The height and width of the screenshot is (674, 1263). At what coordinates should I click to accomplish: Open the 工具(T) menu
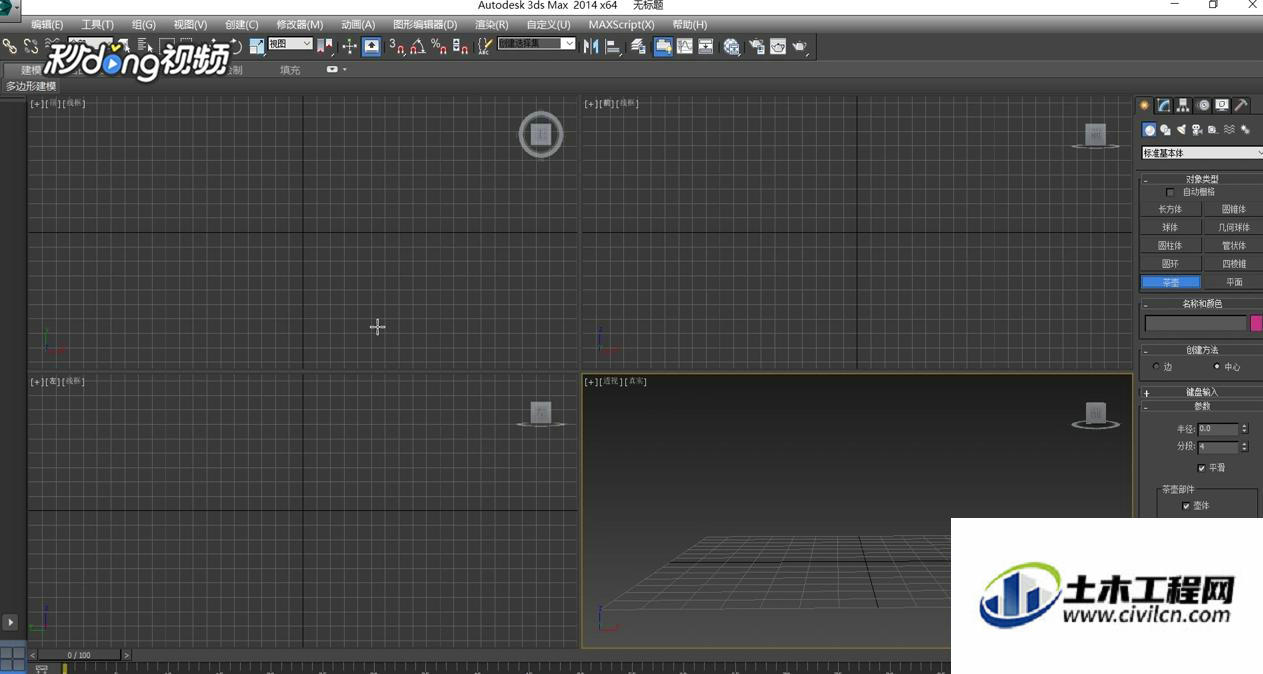pyautogui.click(x=97, y=24)
